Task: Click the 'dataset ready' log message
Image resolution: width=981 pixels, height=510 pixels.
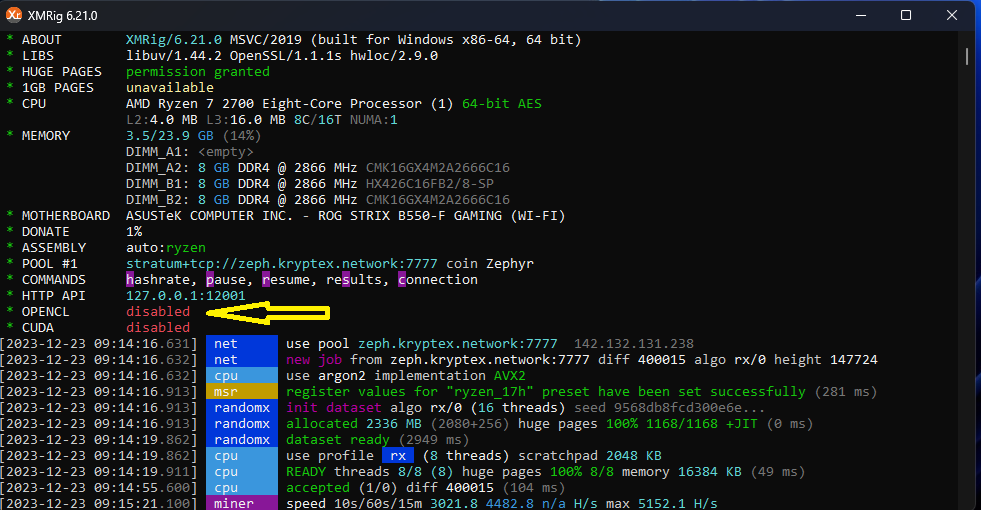Action: pos(338,439)
